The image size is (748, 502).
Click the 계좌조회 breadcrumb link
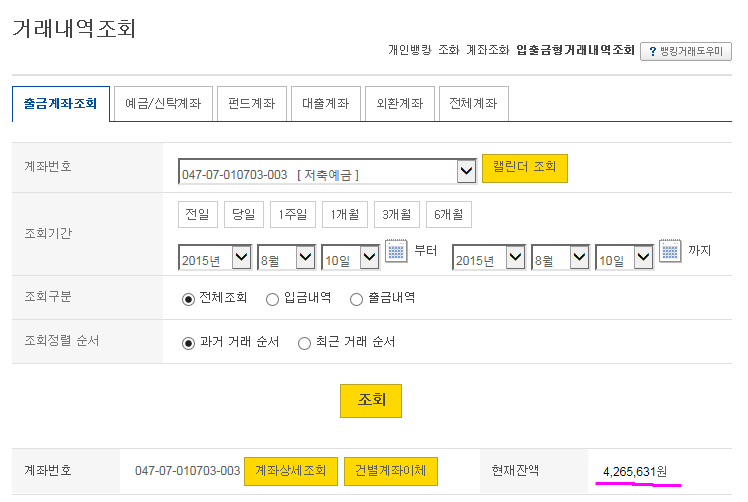pos(488,50)
